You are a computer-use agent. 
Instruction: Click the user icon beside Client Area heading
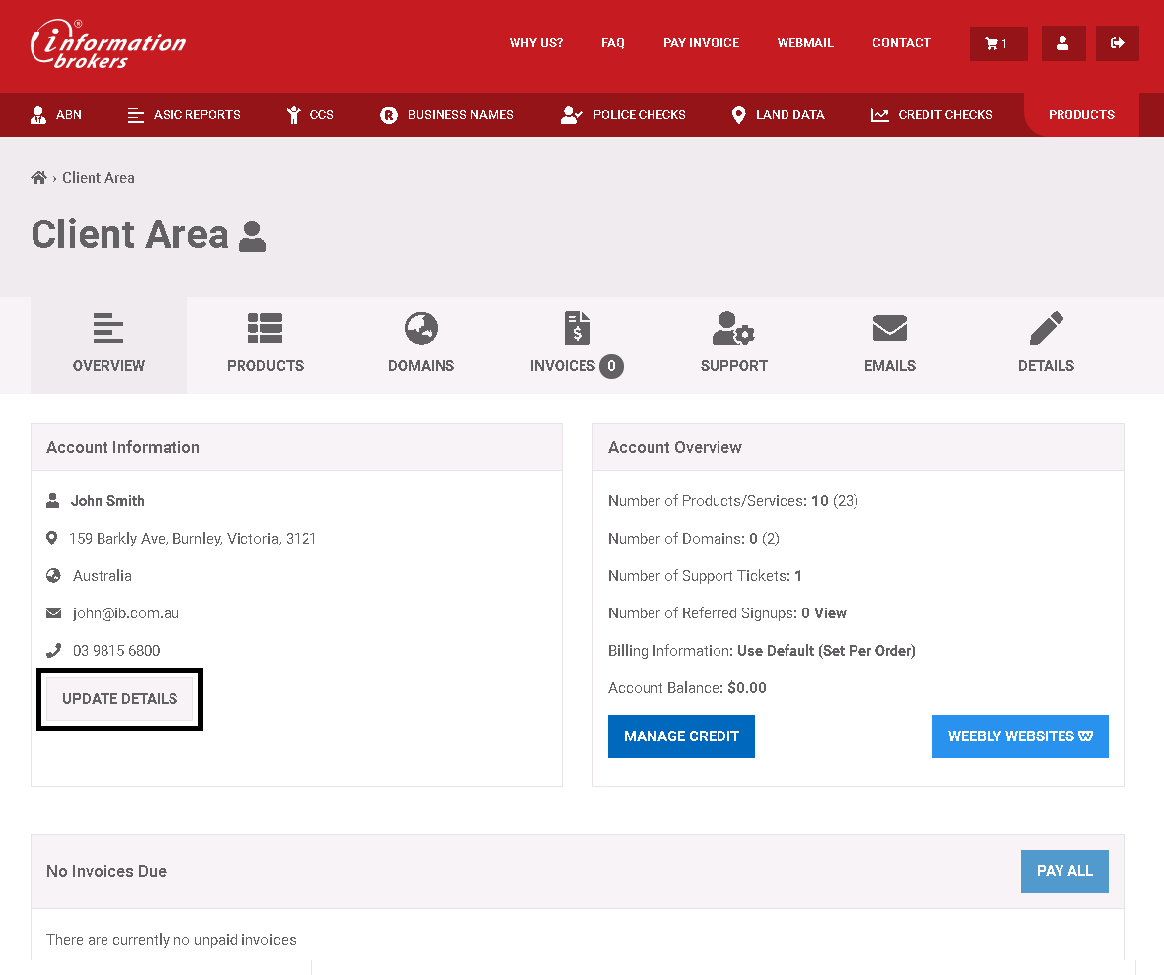[x=252, y=237]
